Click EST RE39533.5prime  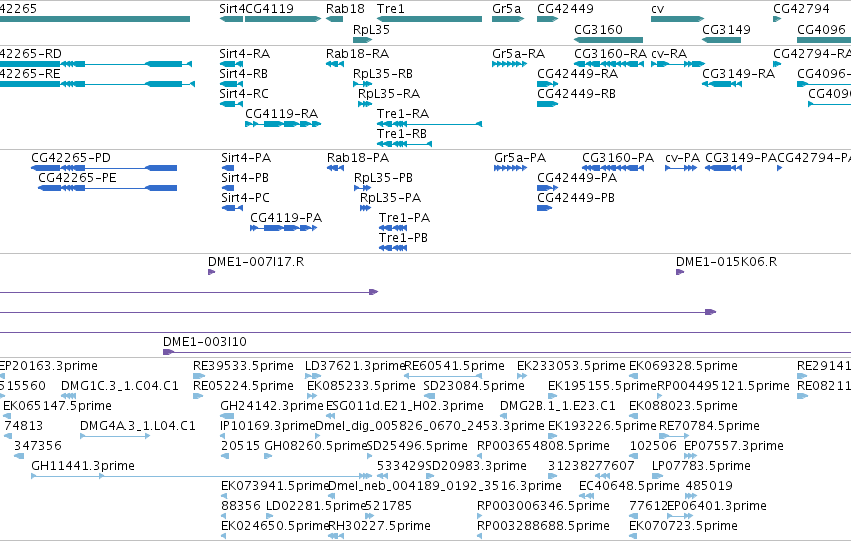[x=199, y=376]
